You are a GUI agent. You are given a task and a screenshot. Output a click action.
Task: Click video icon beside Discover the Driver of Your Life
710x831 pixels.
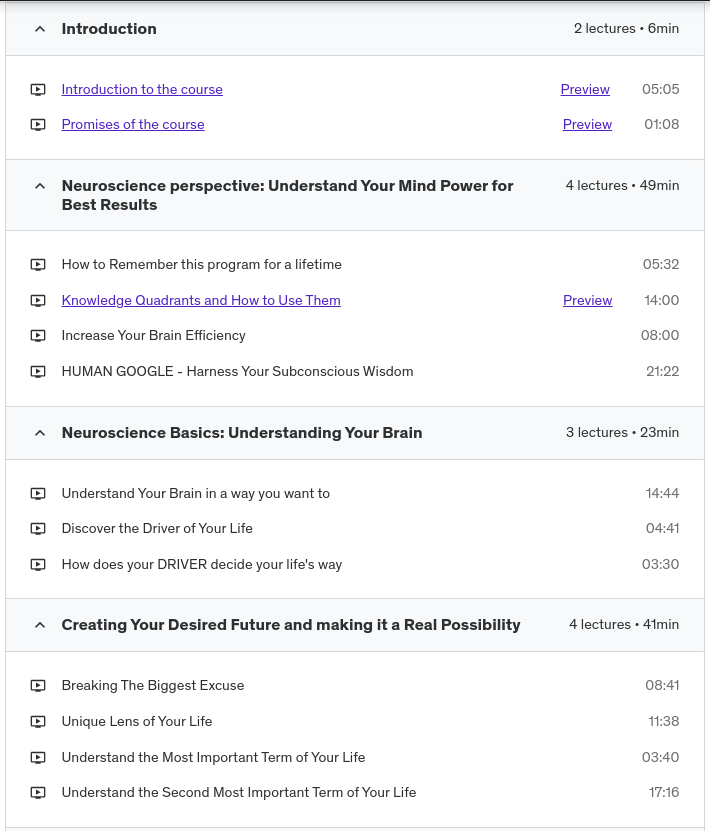38,529
